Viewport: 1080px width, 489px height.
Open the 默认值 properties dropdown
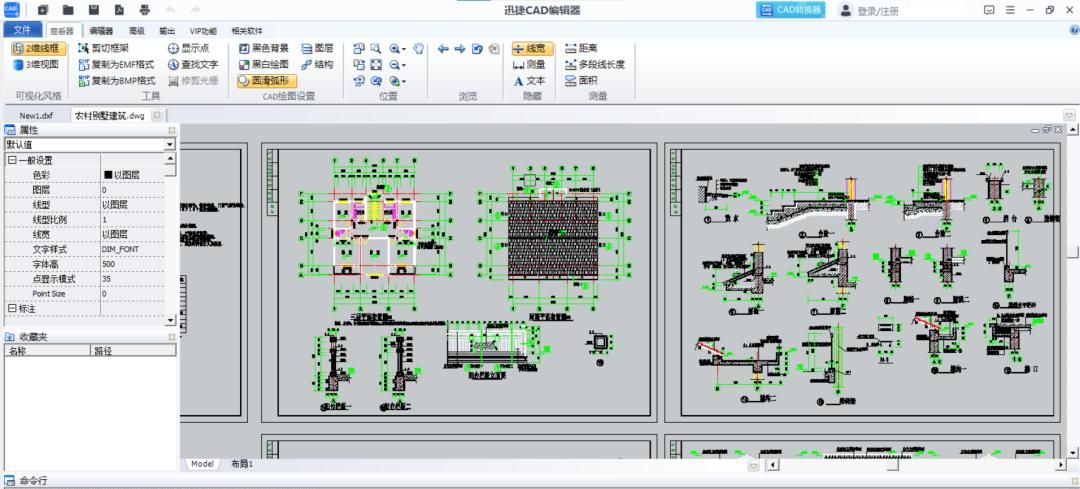(x=169, y=145)
